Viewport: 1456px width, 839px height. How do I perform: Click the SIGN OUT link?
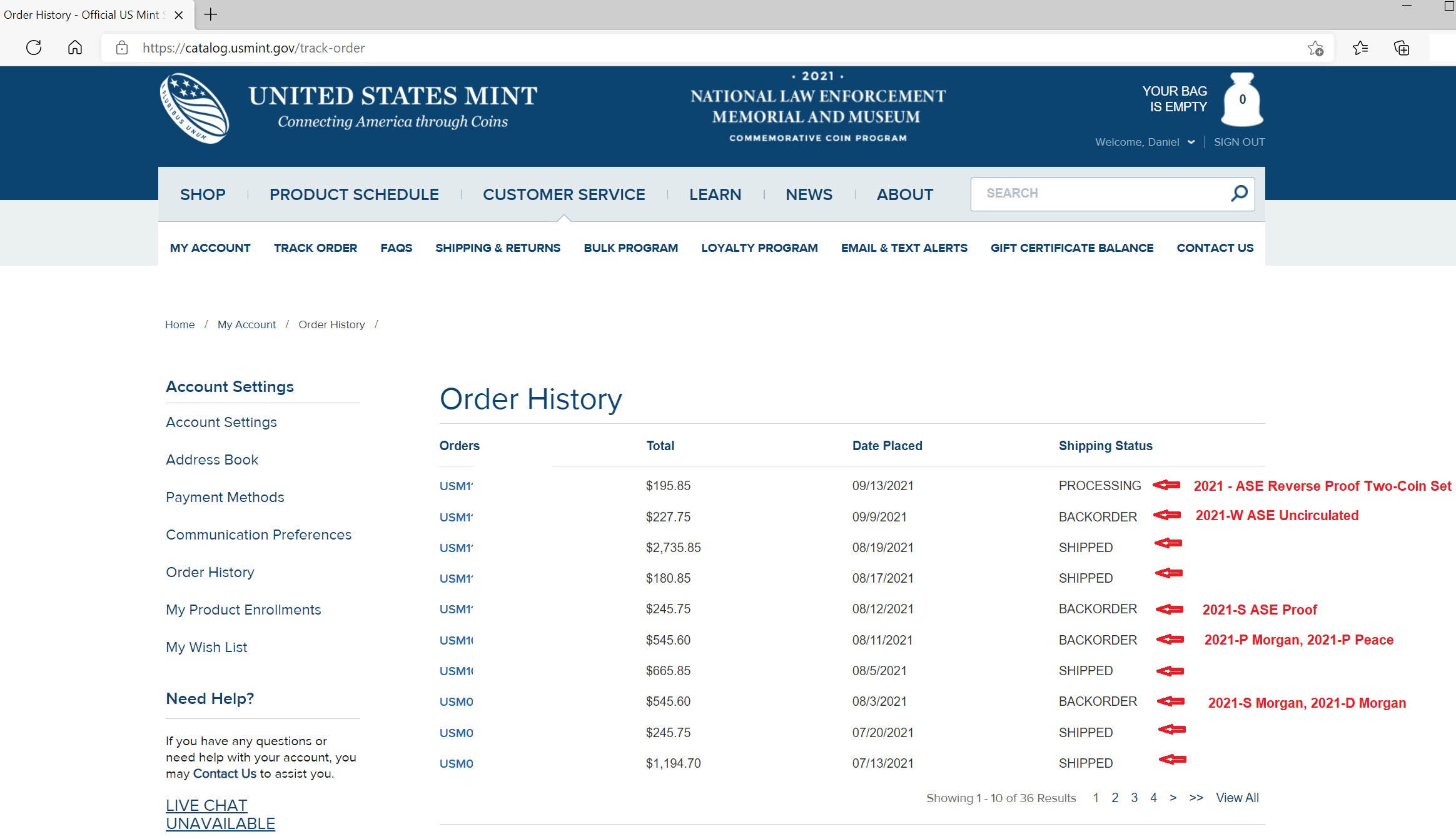tap(1239, 143)
